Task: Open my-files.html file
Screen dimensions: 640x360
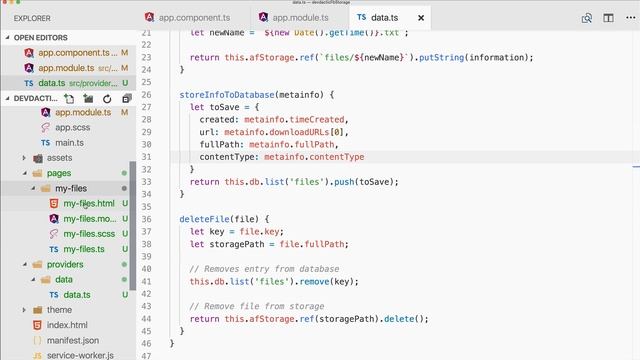Action: [89, 203]
